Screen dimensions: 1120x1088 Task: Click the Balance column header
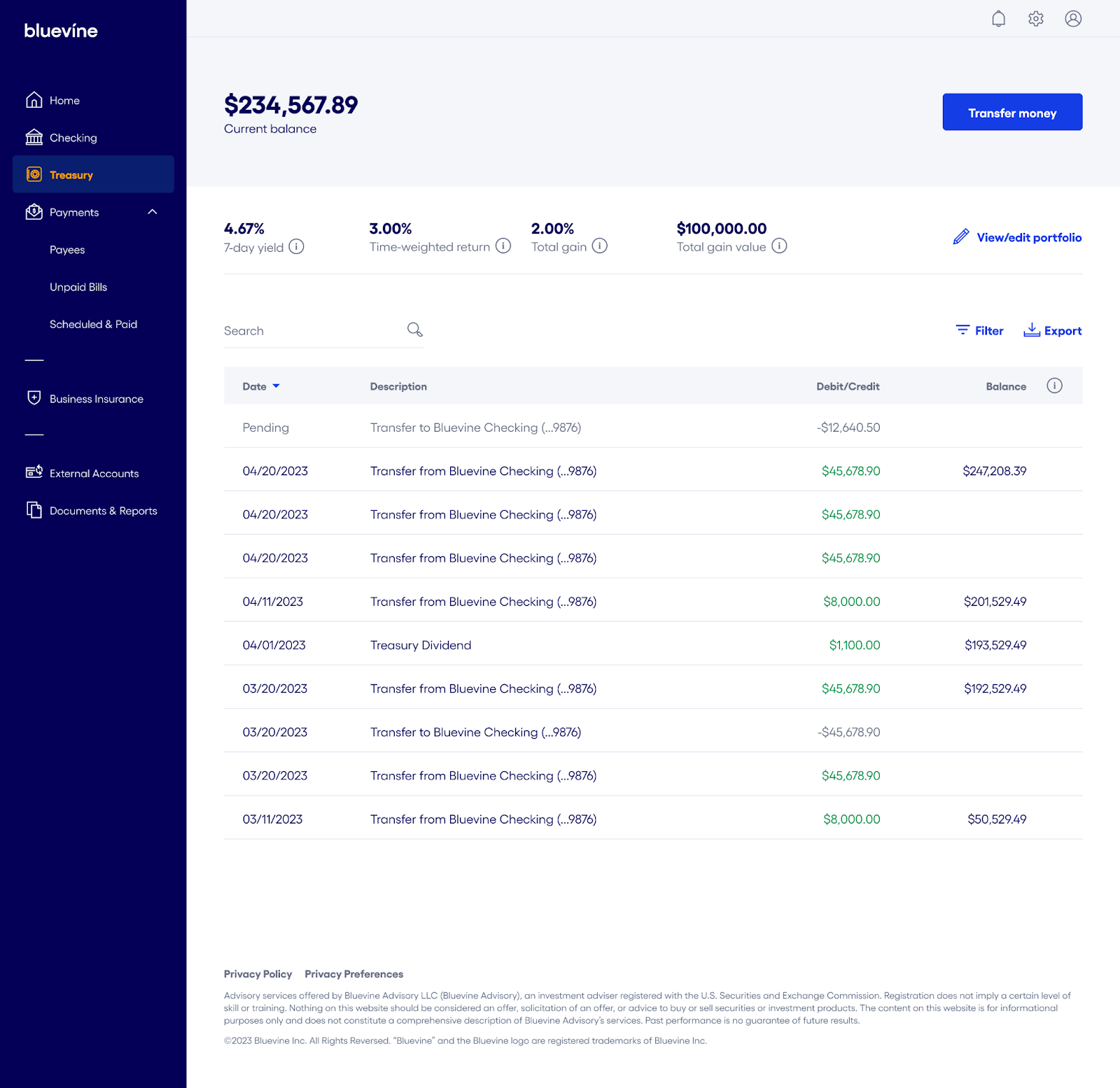click(x=1006, y=386)
